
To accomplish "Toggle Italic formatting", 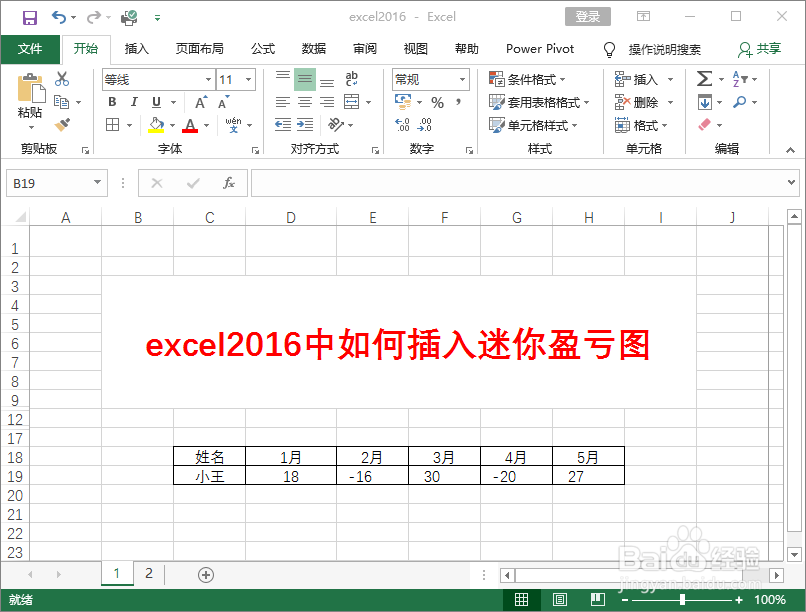I will click(x=134, y=102).
